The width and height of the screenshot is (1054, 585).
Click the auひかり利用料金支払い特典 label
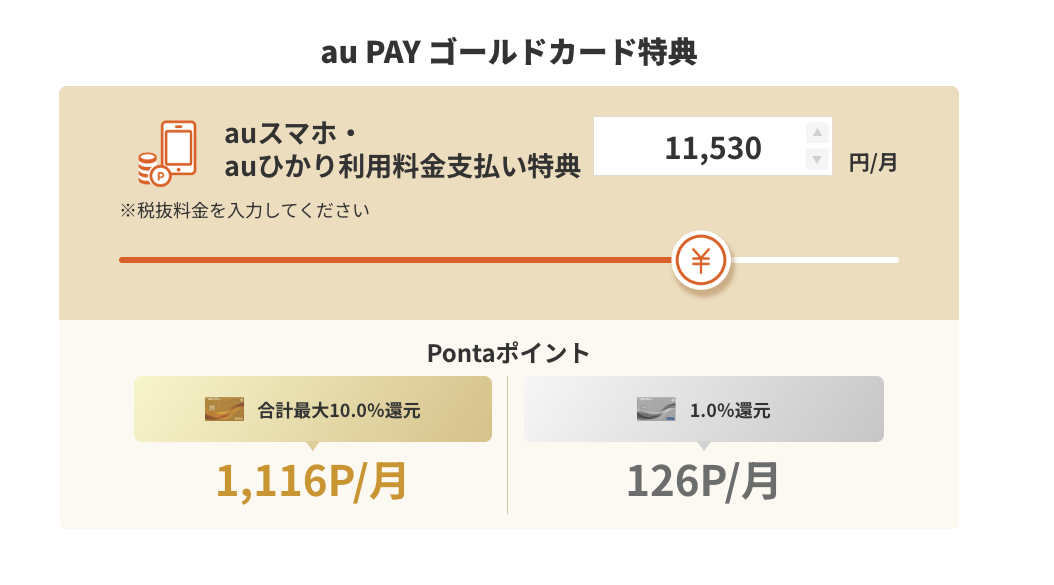pyautogui.click(x=402, y=166)
